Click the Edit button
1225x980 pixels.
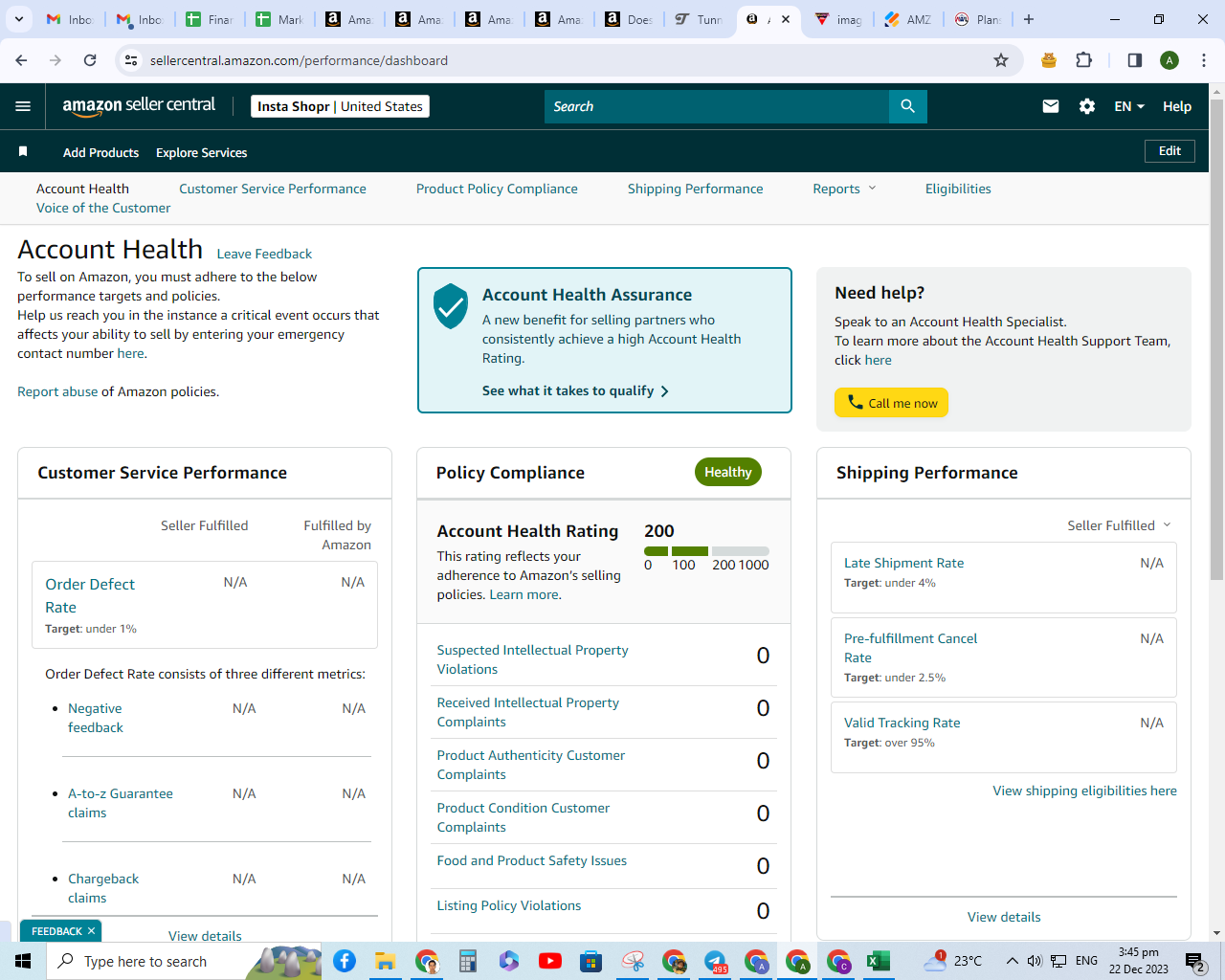pyautogui.click(x=1169, y=151)
